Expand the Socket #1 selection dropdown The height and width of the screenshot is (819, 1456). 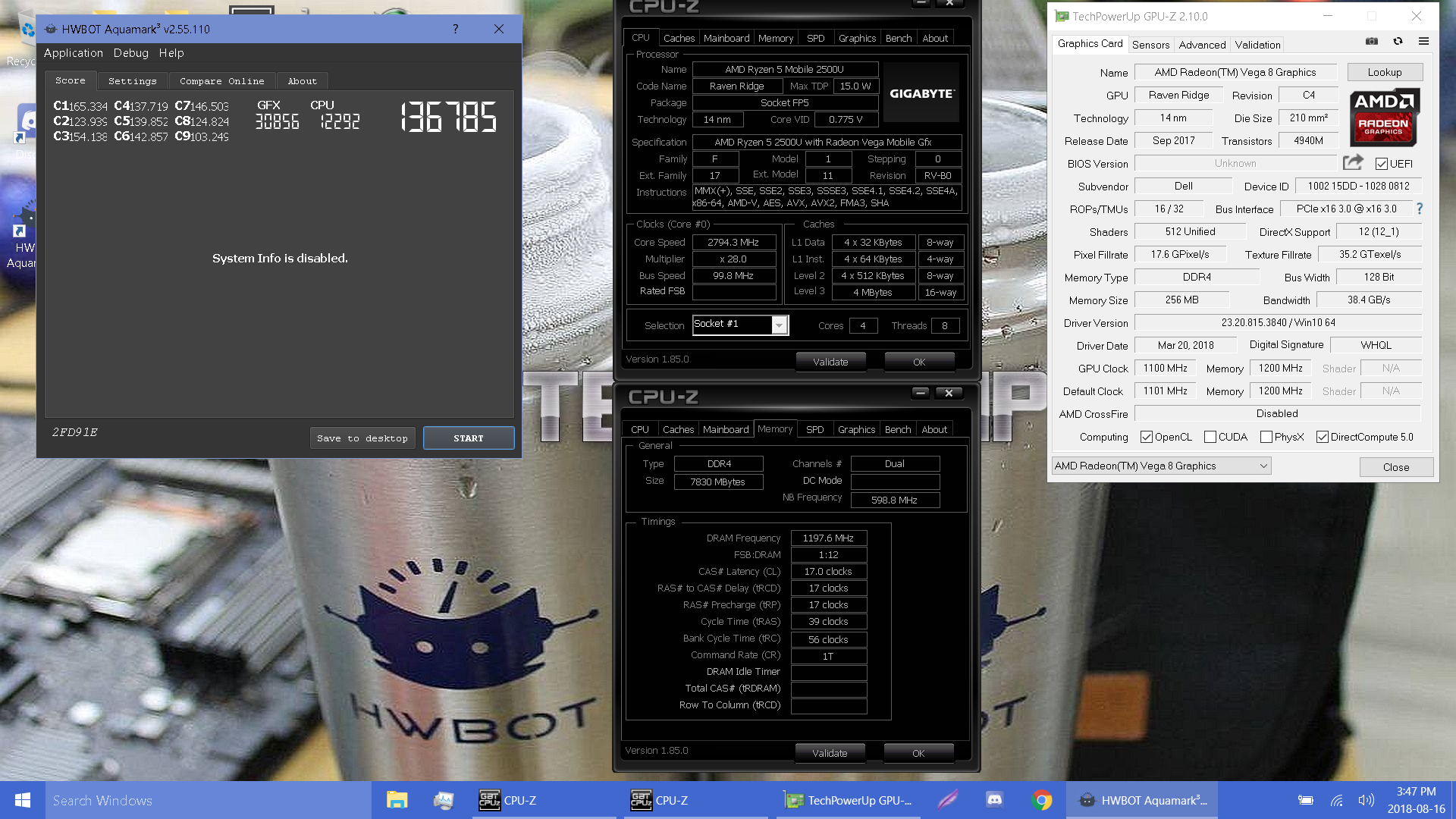[x=780, y=325]
